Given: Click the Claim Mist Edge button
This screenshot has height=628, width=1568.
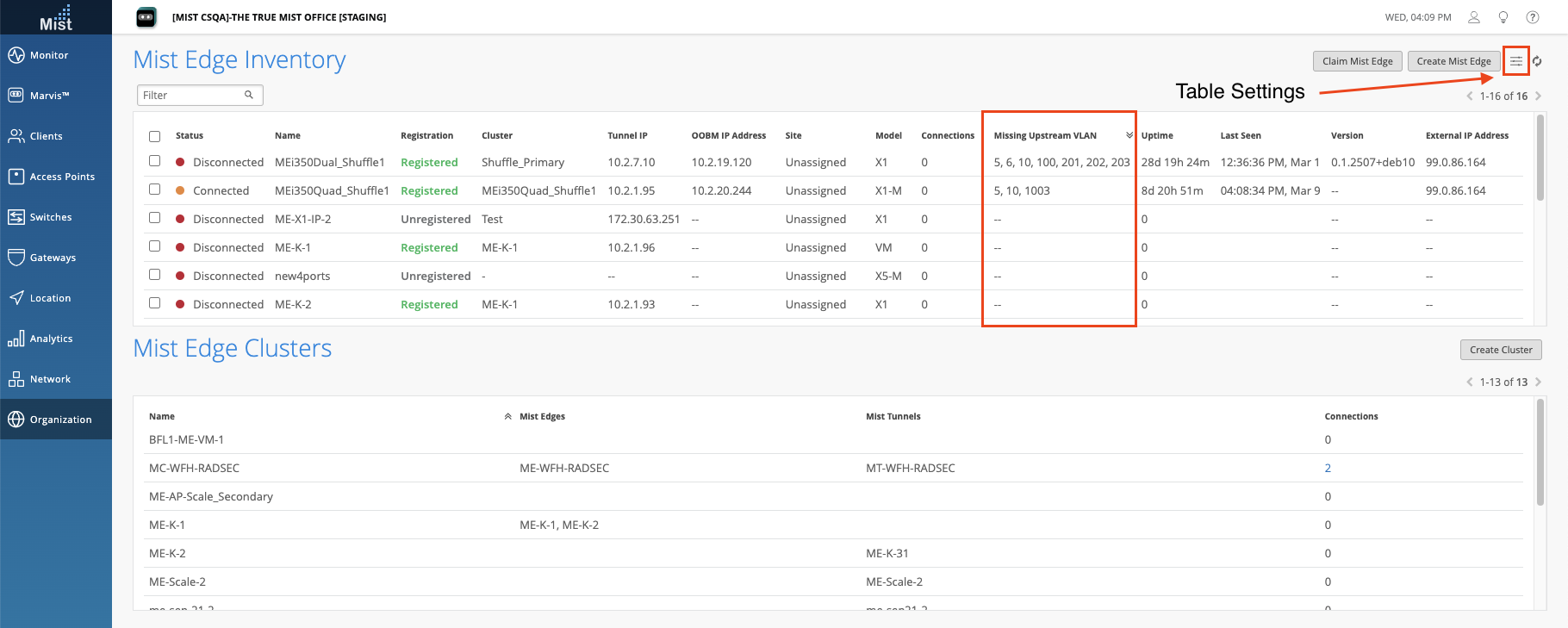Looking at the screenshot, I should coord(1357,61).
